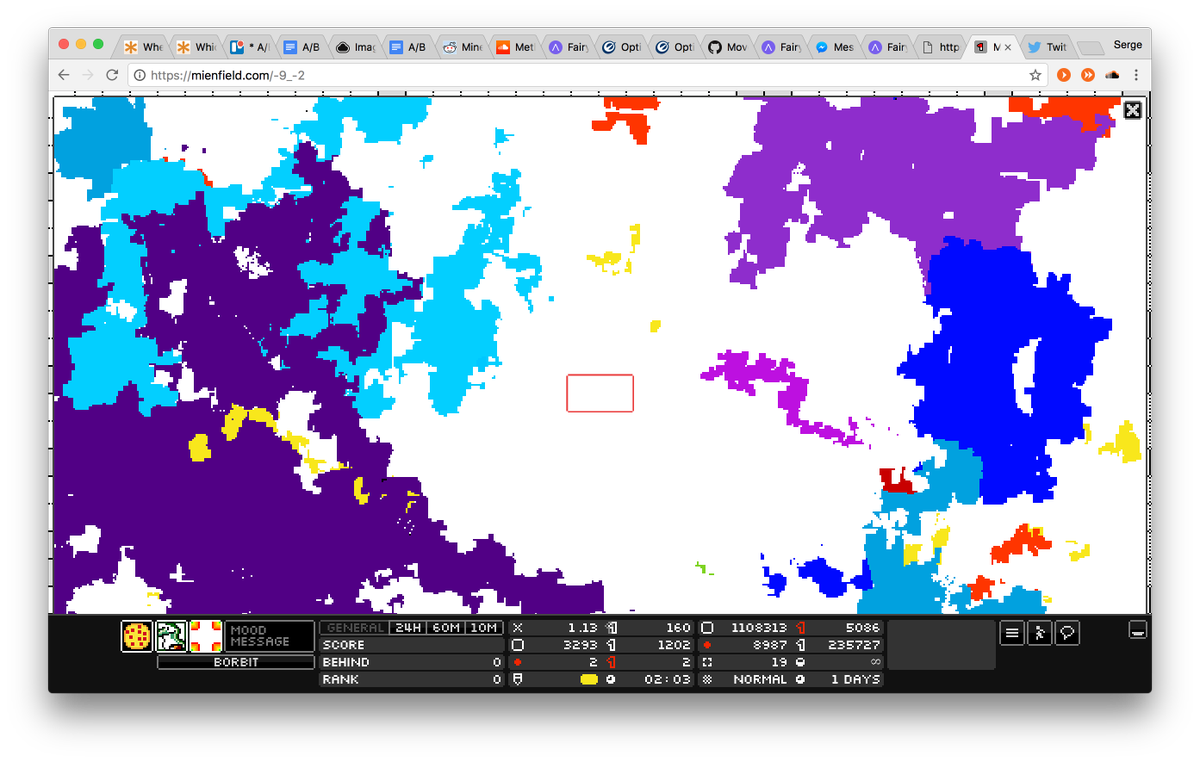Click the RANK row label
The width and height of the screenshot is (1200, 762).
[340, 679]
